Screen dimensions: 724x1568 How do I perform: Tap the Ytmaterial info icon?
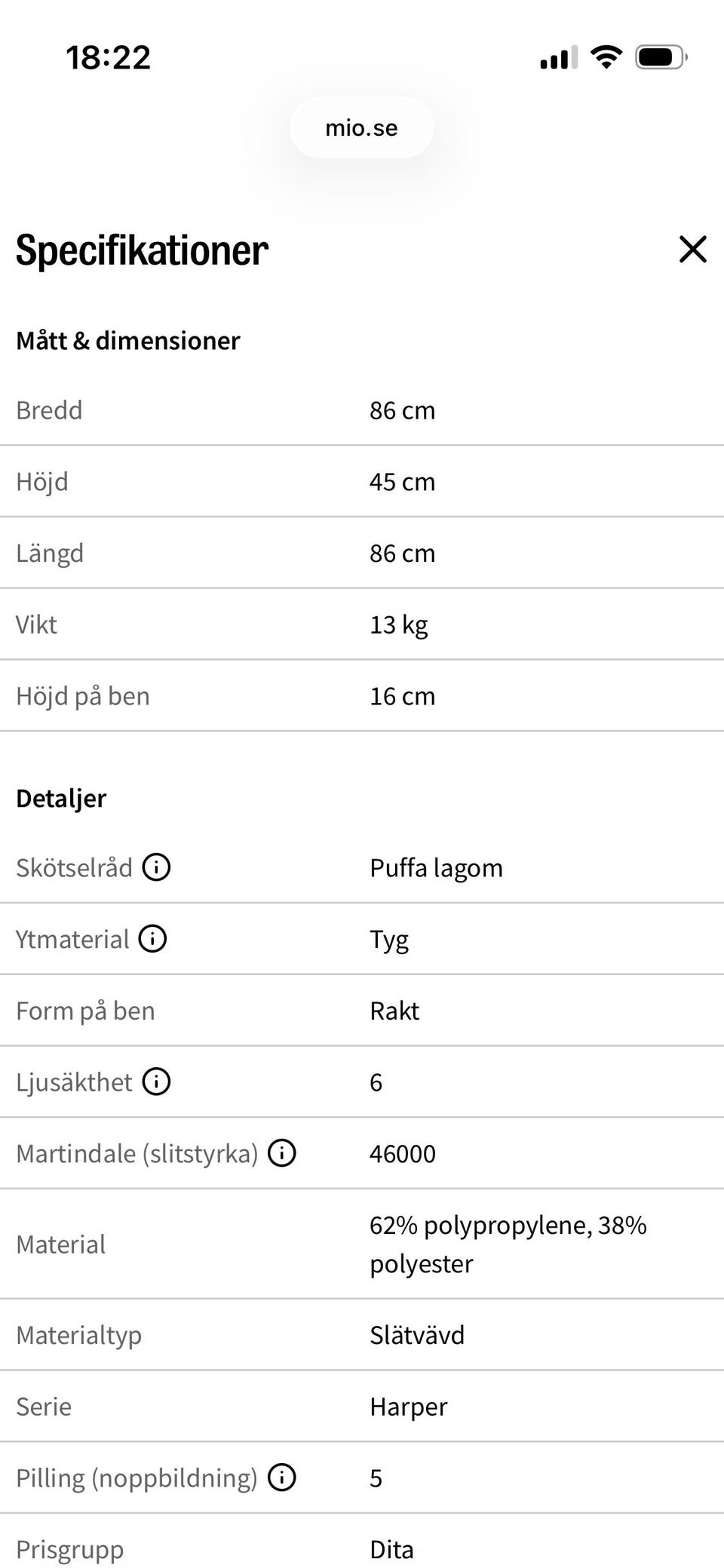coord(152,939)
